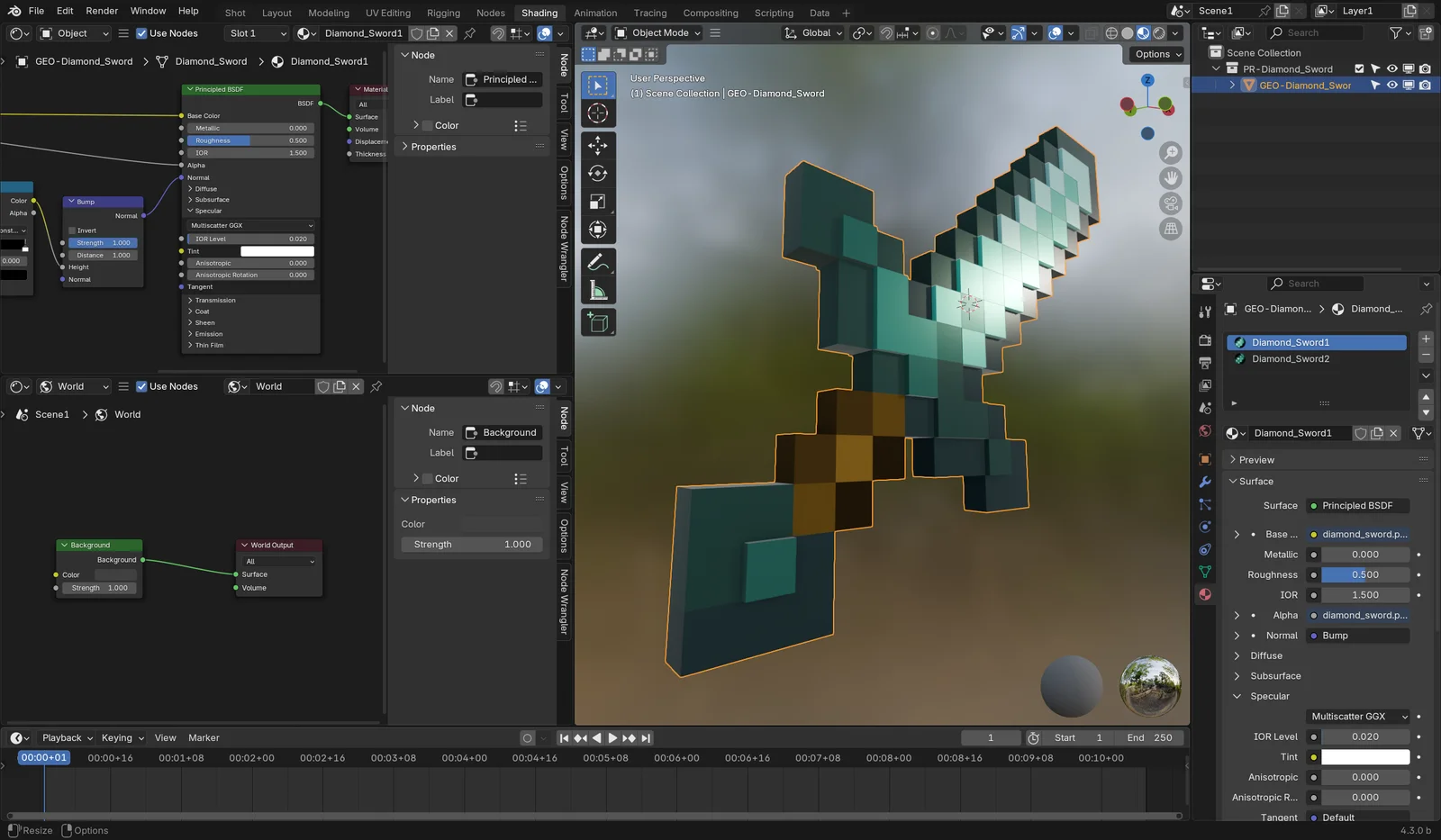Uncheck Use Nodes in the shader editor header

coord(141,32)
